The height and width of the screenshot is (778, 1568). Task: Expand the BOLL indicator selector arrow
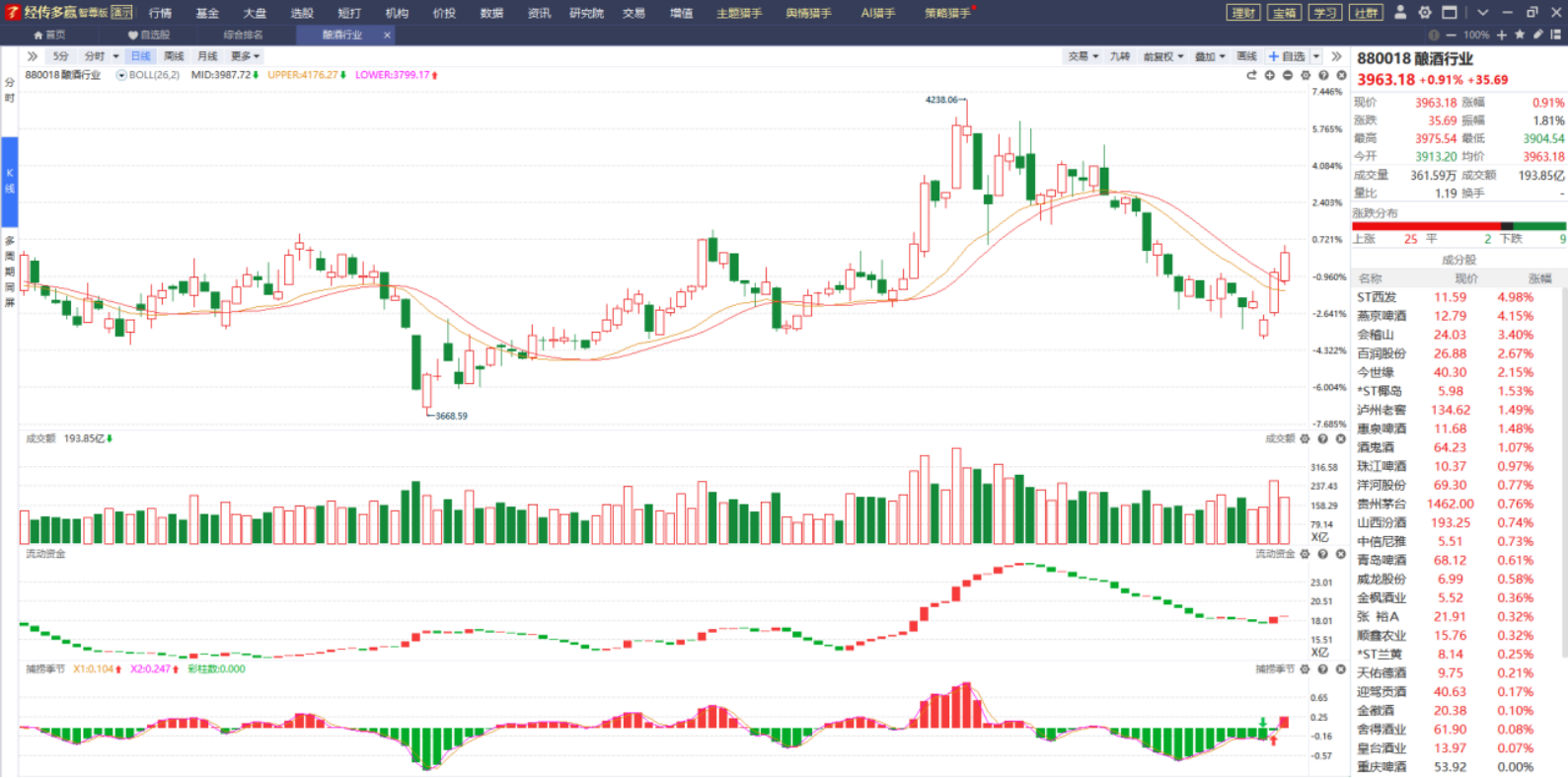(x=121, y=75)
